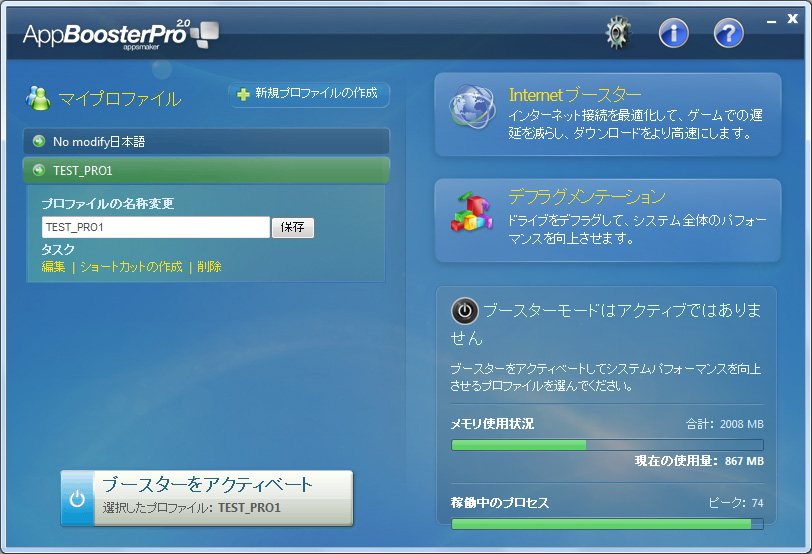Viewport: 812px width, 554px height.
Task: Click the profile name input field
Action: tap(156, 227)
